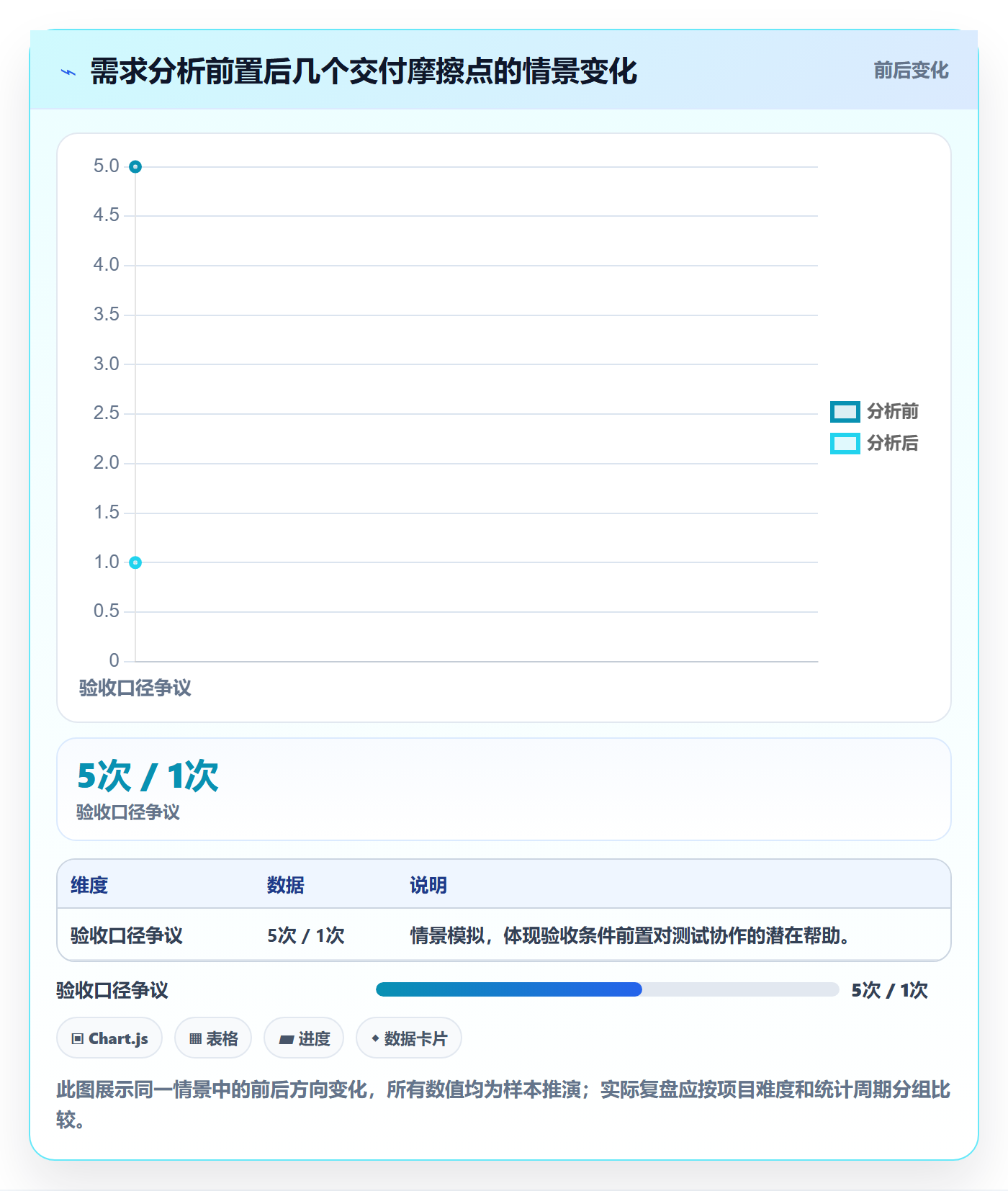
Task: Click the 验收口径争议 cell in the table
Action: (x=127, y=935)
